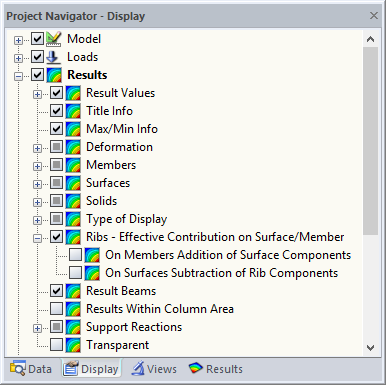Expand the Solids node
386x385 pixels.
(x=37, y=202)
